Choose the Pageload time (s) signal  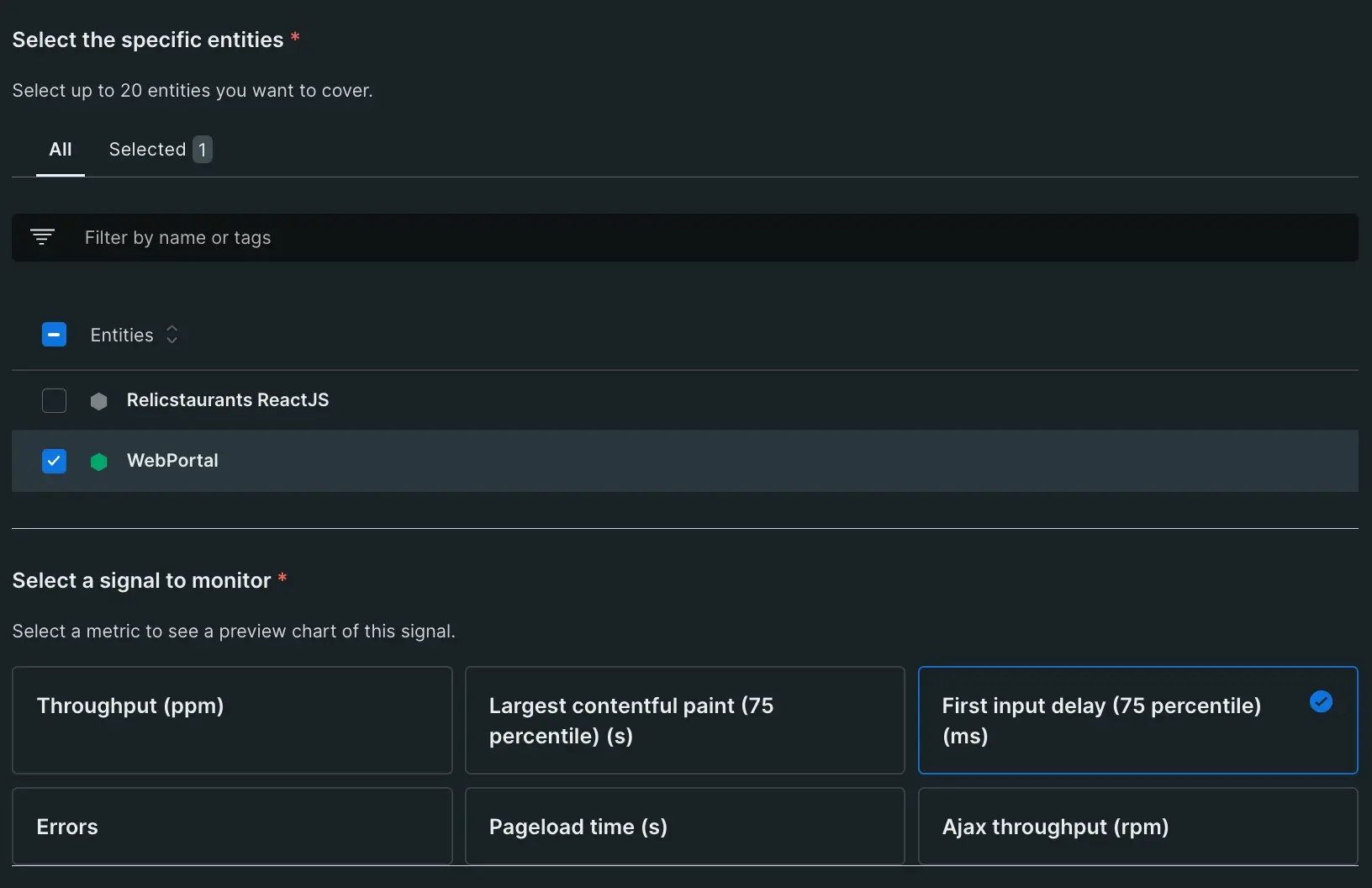(x=684, y=827)
